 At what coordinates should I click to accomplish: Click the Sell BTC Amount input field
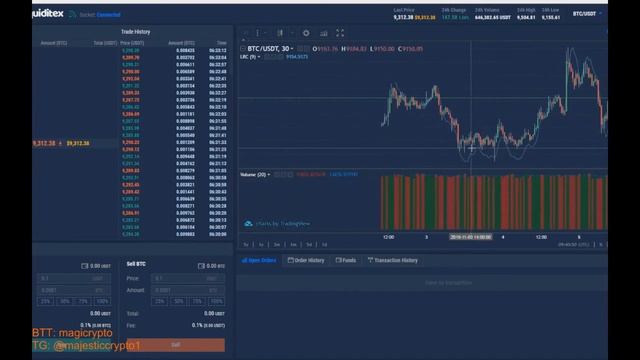[x=188, y=290]
